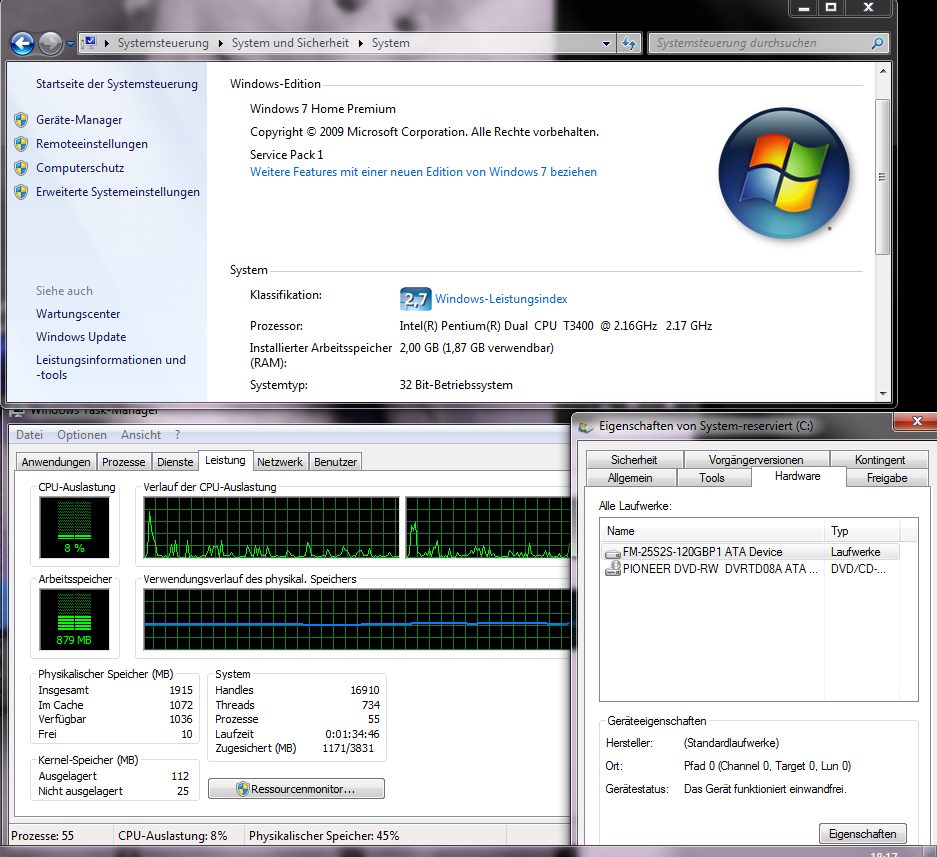
Task: Open the ? help menu in Task-Manager
Action: [x=177, y=434]
